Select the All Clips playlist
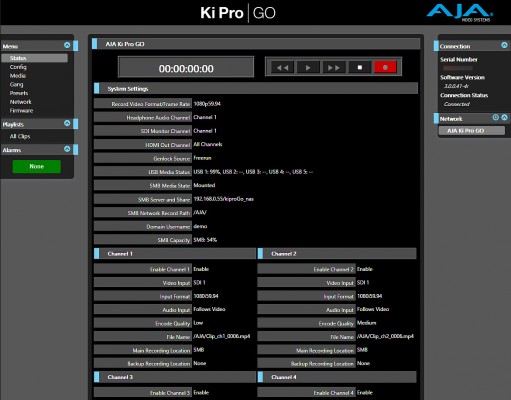511x400 pixels. point(20,136)
